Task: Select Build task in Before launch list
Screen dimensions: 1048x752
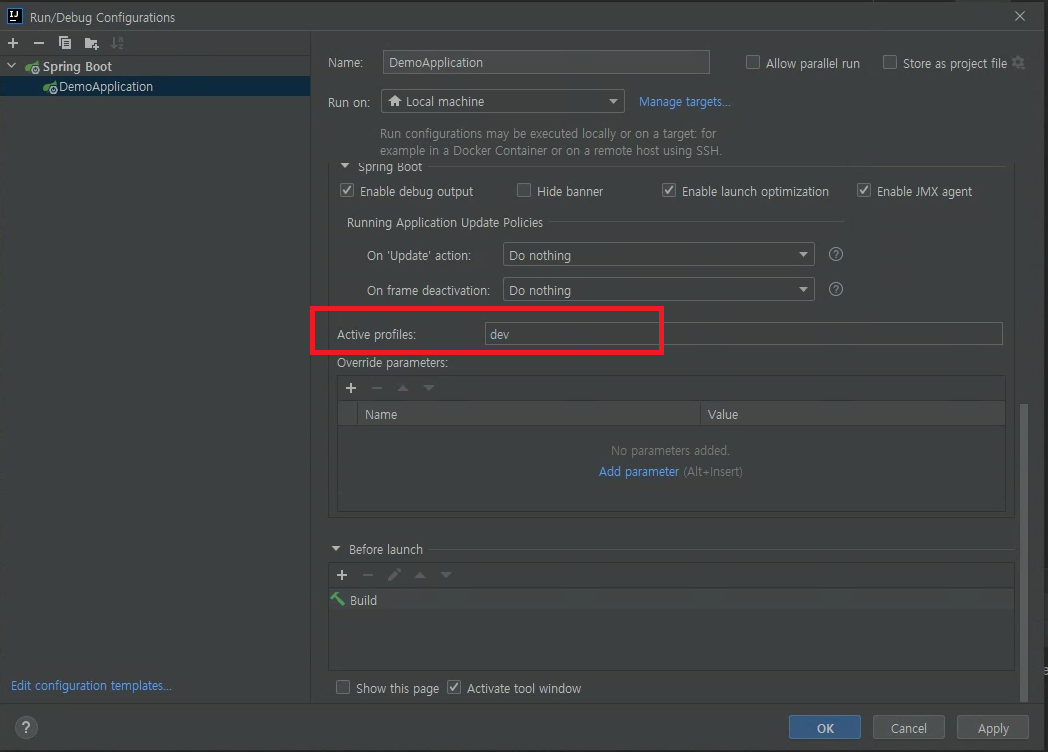Action: click(x=671, y=600)
